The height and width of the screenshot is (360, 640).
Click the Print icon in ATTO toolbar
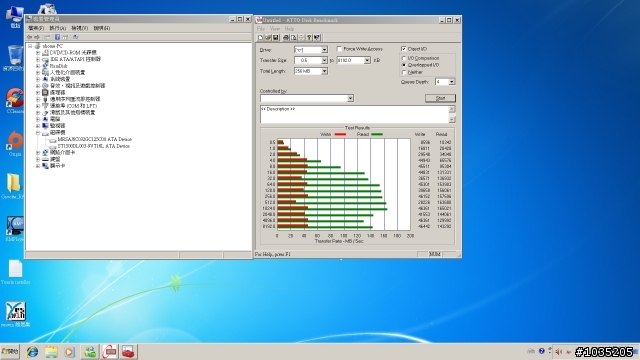click(286, 38)
